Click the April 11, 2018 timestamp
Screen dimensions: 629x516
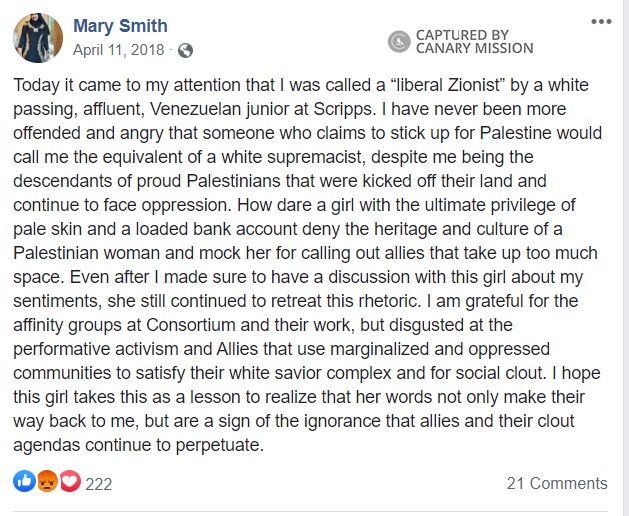point(119,49)
